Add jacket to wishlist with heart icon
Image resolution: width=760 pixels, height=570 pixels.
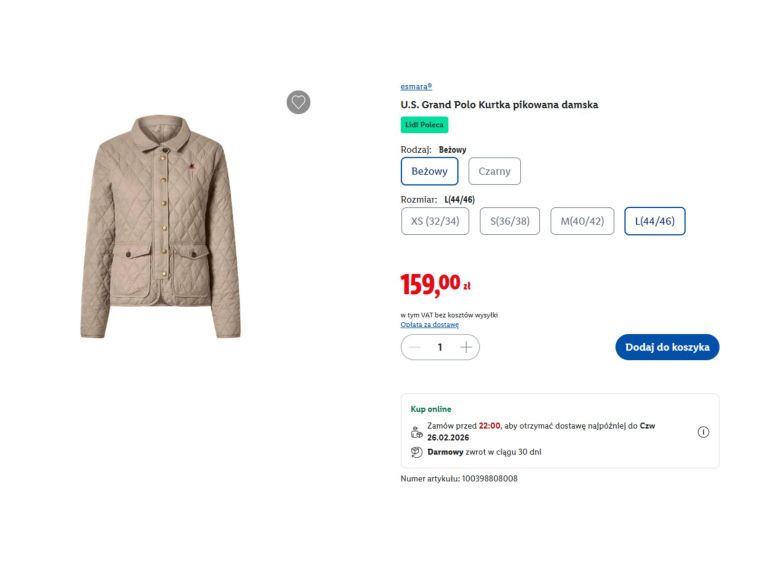pyautogui.click(x=298, y=102)
